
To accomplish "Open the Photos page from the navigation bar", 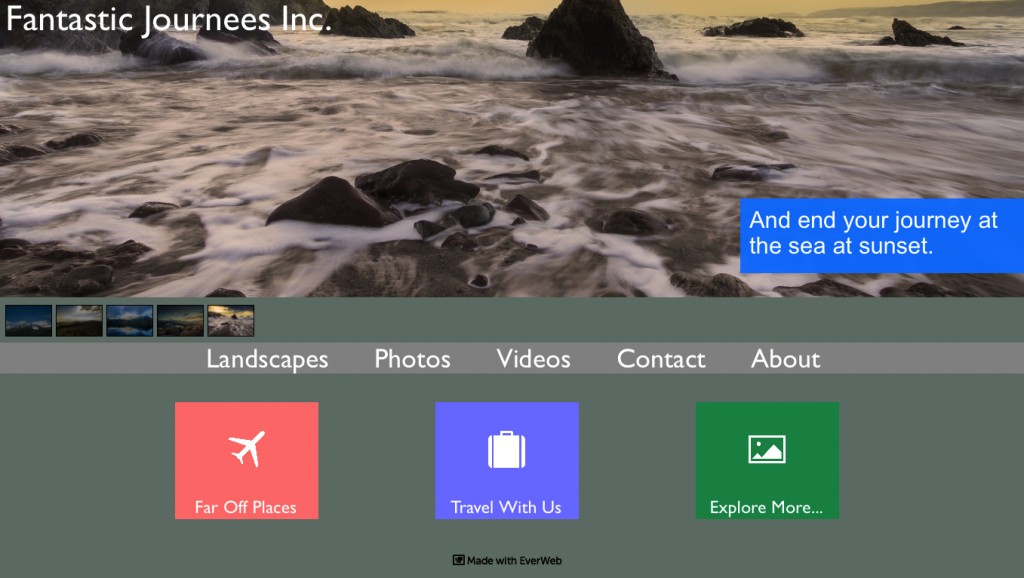I will (411, 359).
